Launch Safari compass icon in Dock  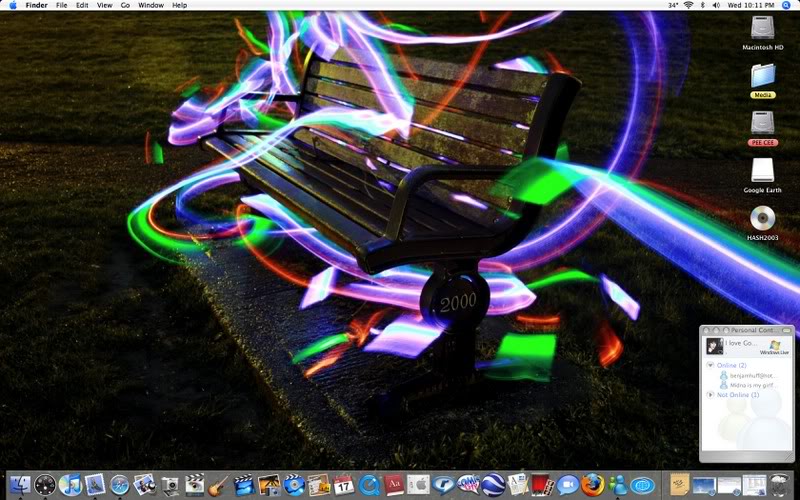tap(120, 485)
